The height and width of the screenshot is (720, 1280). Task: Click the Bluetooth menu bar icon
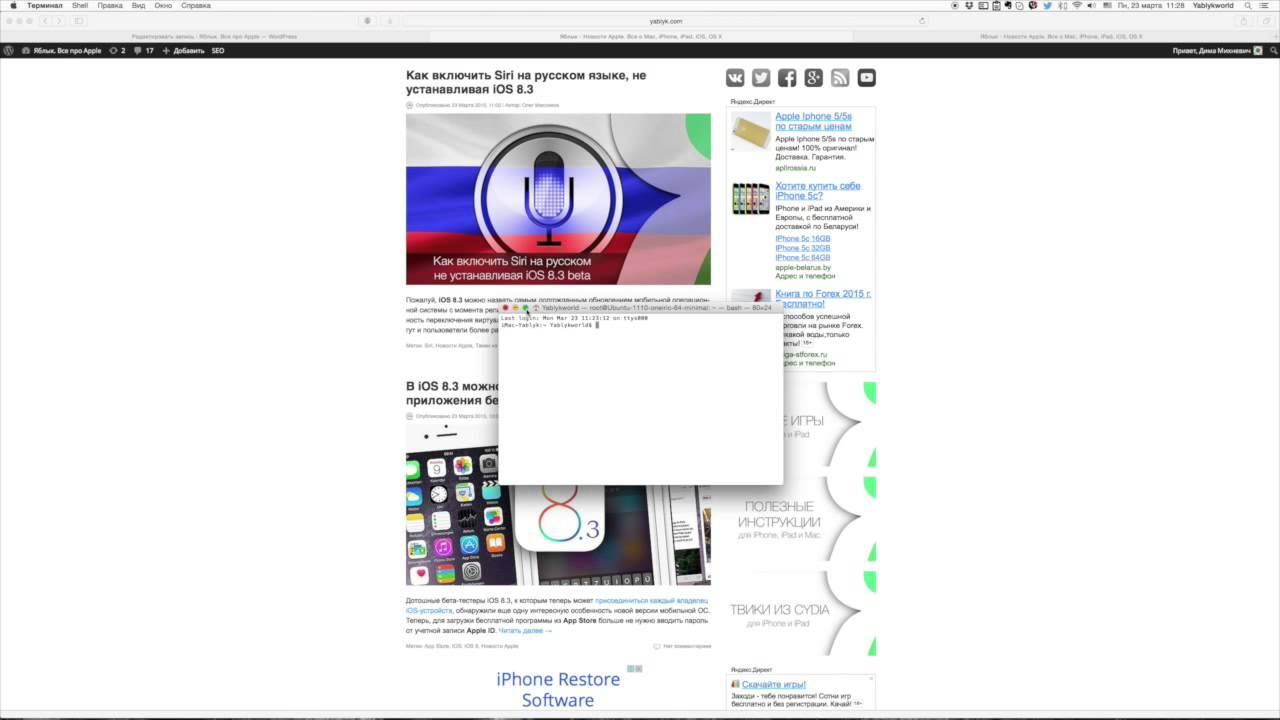[x=1062, y=6]
